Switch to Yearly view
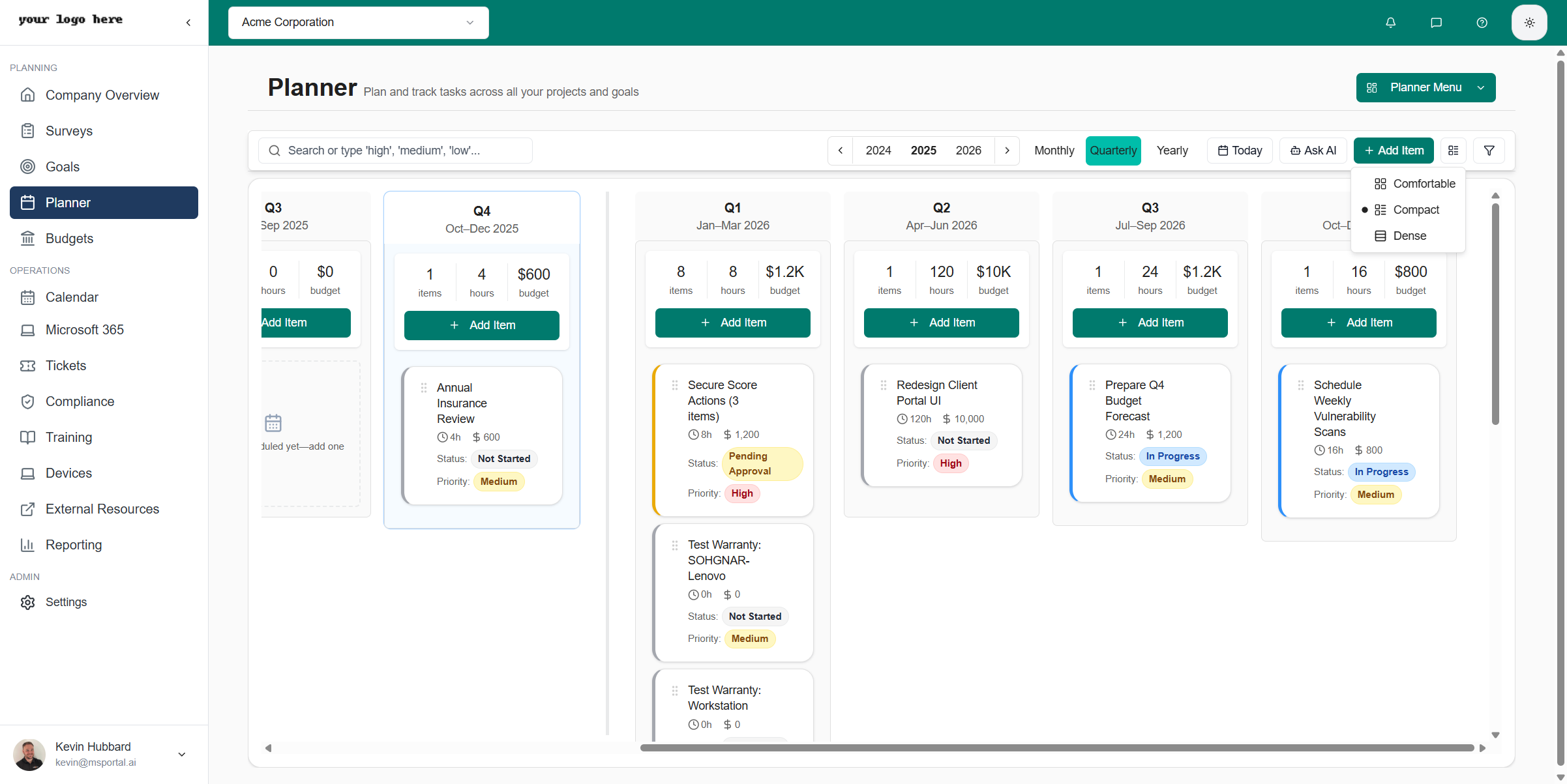This screenshot has height=784, width=1567. click(x=1172, y=150)
